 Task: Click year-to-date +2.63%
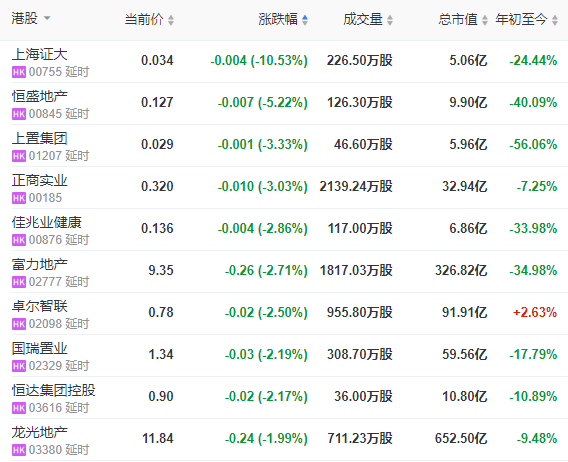(535, 312)
